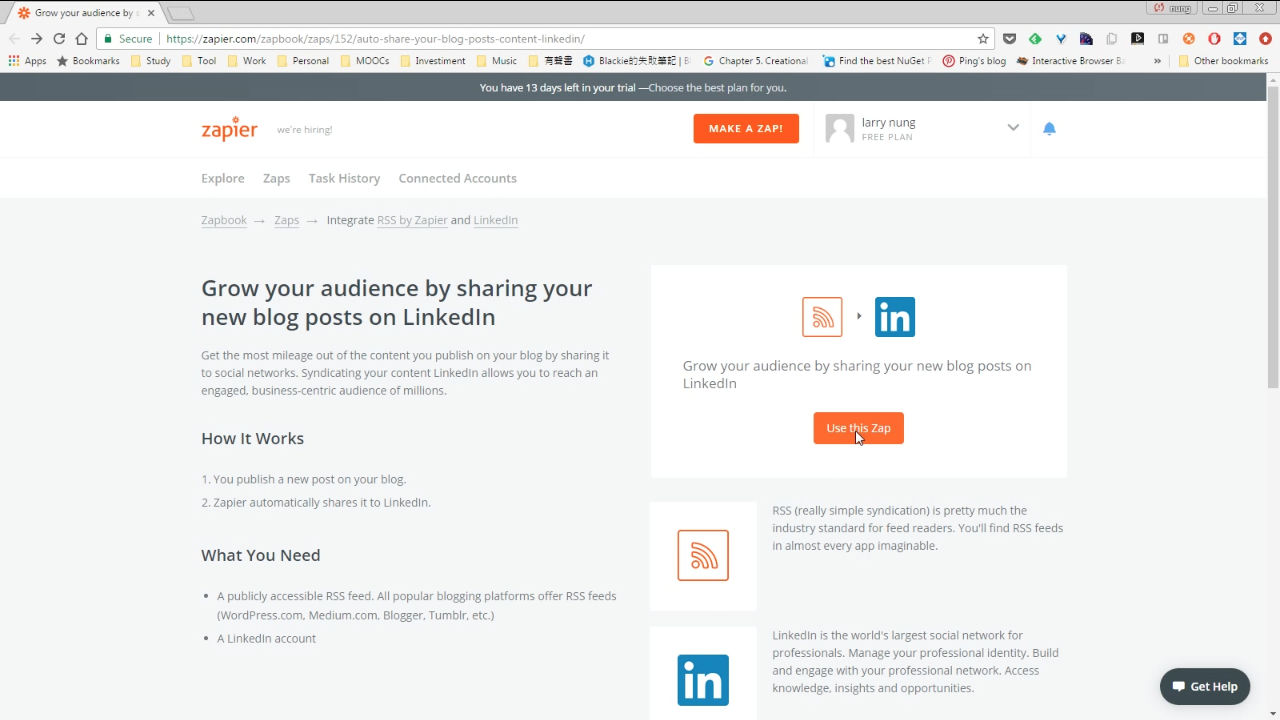Viewport: 1280px width, 720px height.
Task: Open the LinkedIn breadcrumb link
Action: 496,220
